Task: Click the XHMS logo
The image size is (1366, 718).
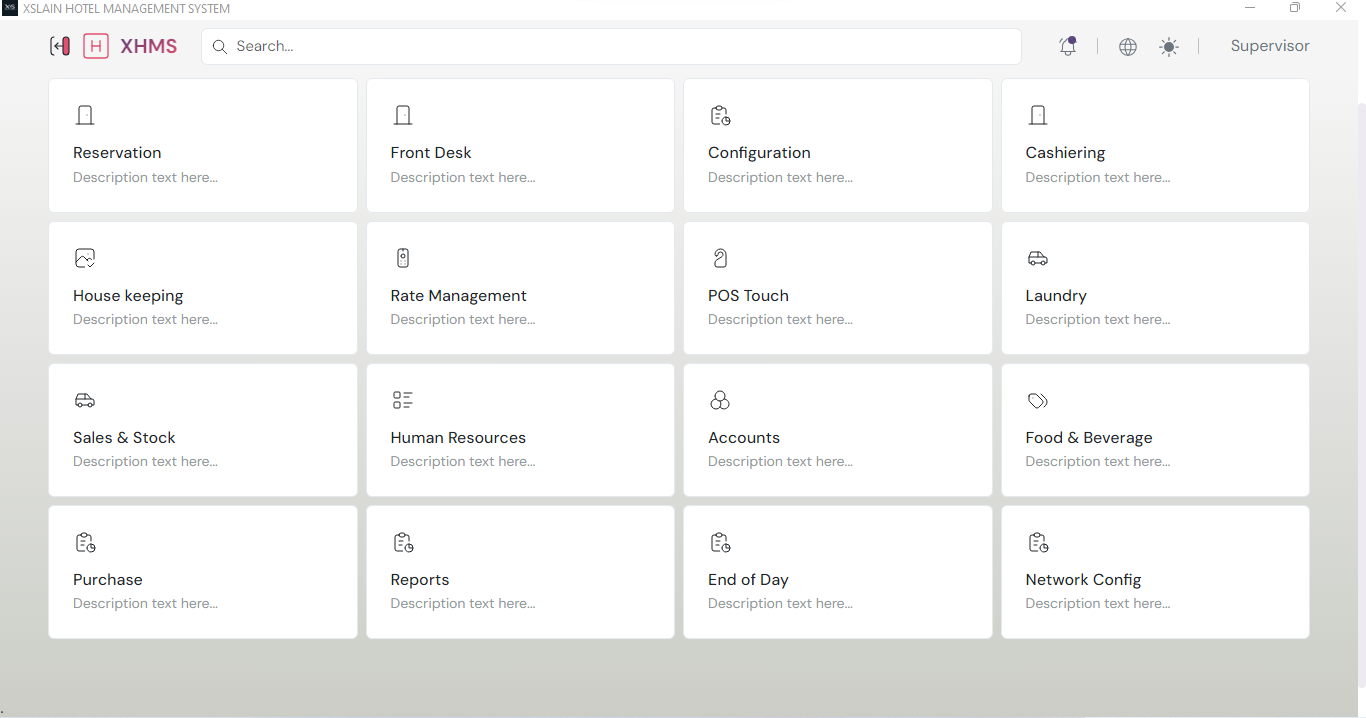Action: point(130,46)
